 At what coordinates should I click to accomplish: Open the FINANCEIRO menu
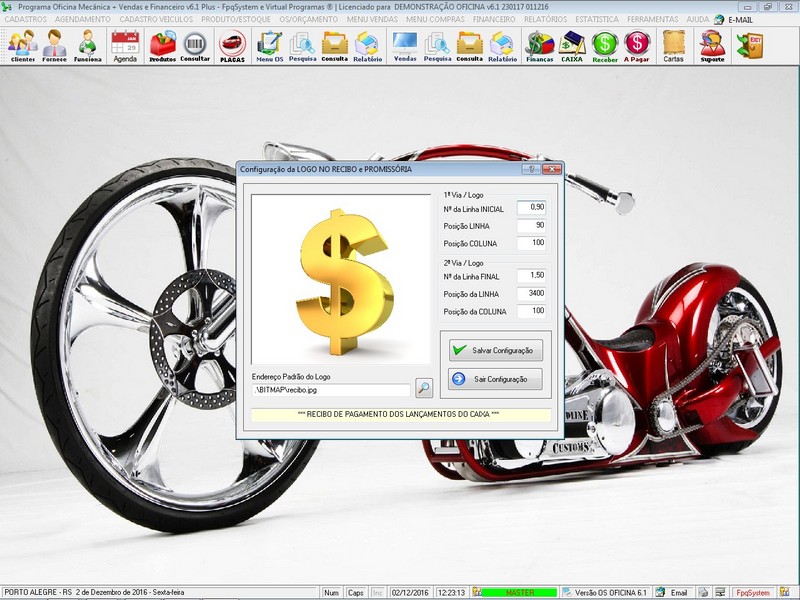tap(493, 19)
